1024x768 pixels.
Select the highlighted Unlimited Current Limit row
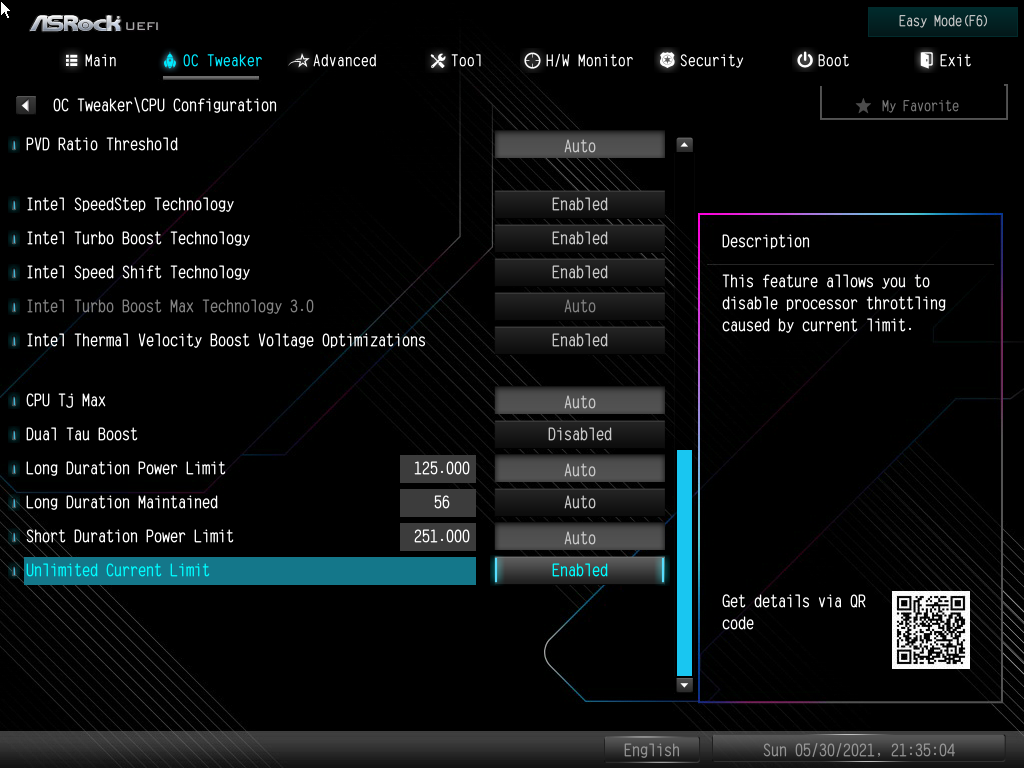pyautogui.click(x=249, y=570)
